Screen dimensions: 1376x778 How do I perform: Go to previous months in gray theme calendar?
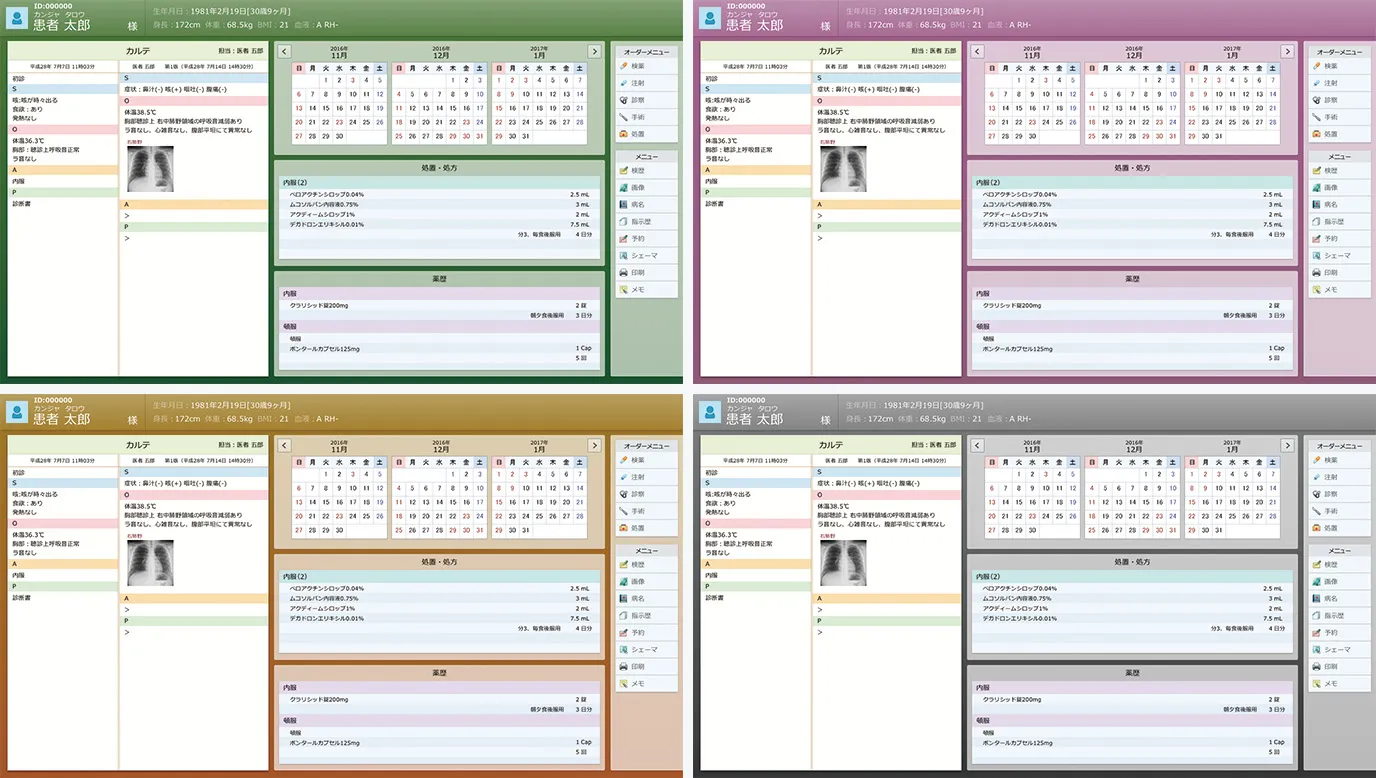tap(977, 445)
